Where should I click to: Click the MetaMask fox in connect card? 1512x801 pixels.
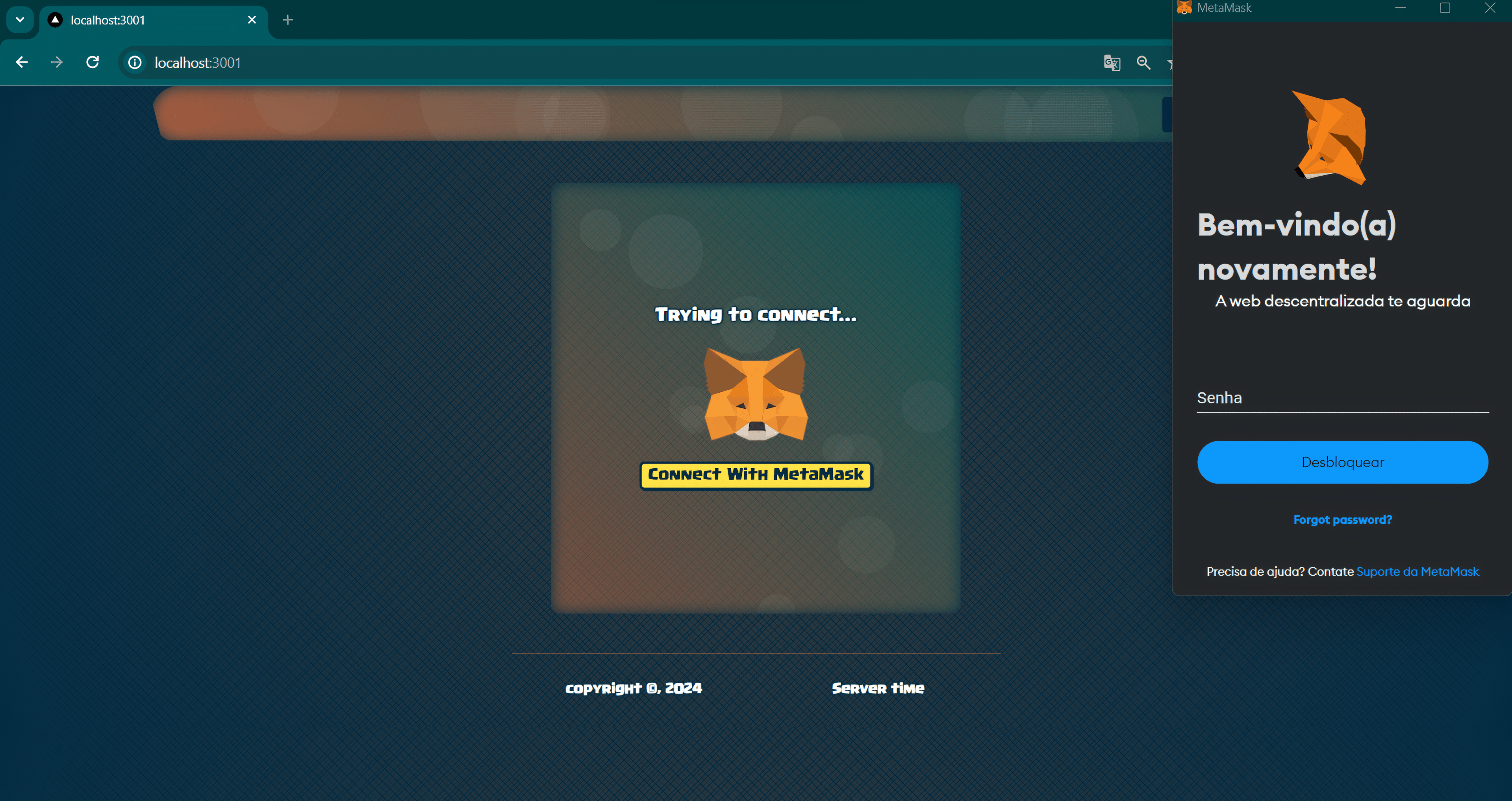756,394
